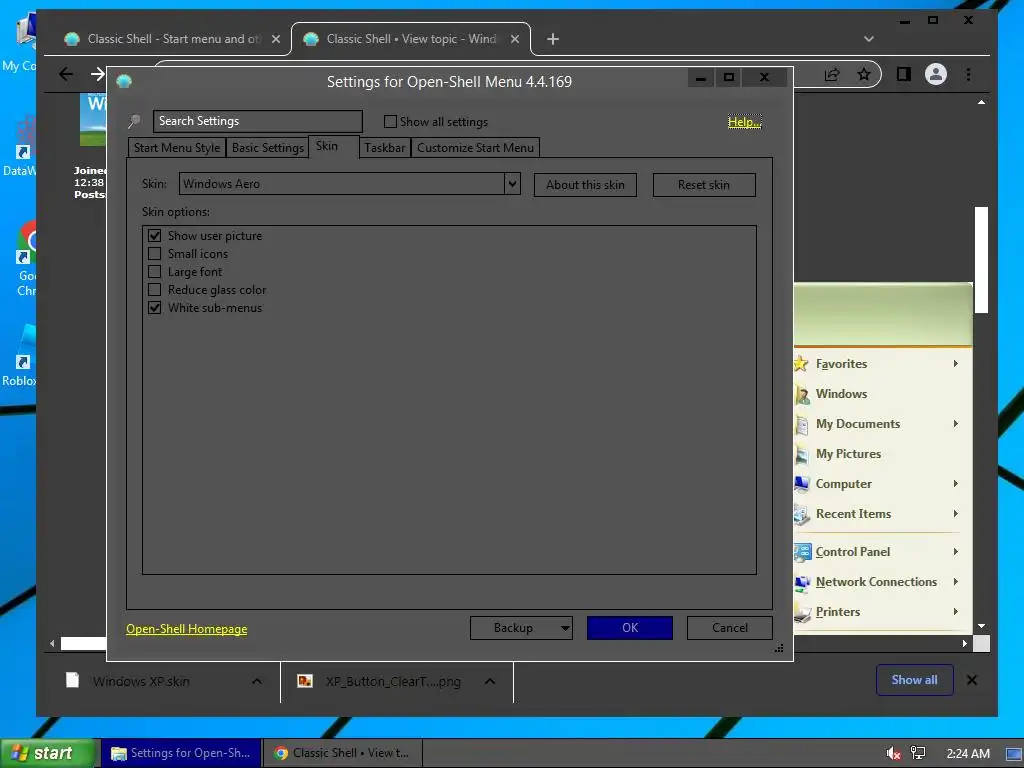Add a new Chrome tab with plus
This screenshot has width=1024, height=768.
point(552,39)
